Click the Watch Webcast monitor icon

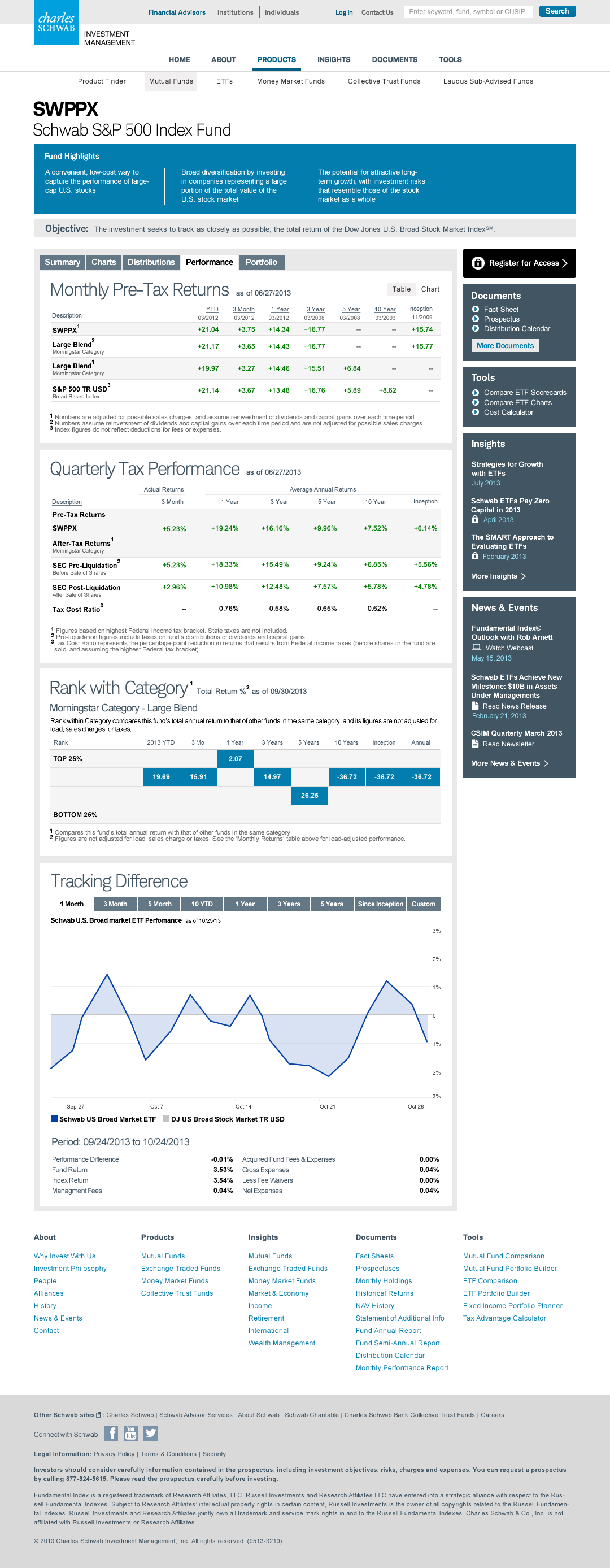476,648
